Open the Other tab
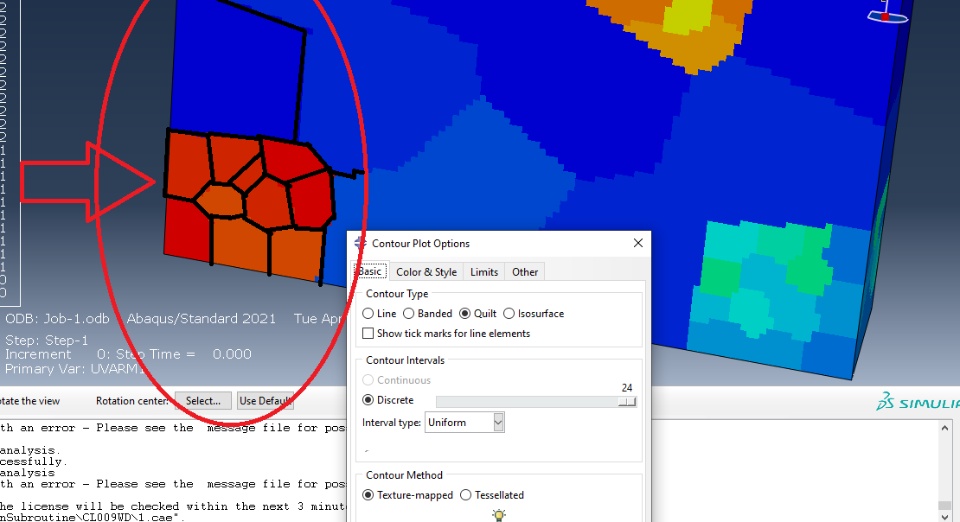This screenshot has width=960, height=522. point(525,272)
